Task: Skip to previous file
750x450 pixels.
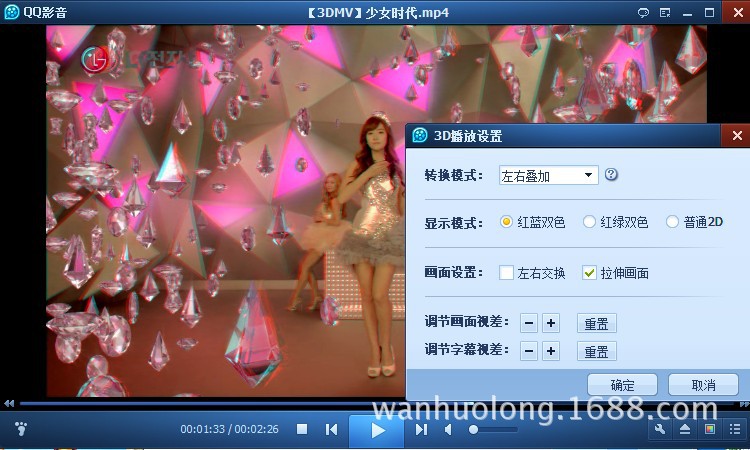Action: pos(331,429)
